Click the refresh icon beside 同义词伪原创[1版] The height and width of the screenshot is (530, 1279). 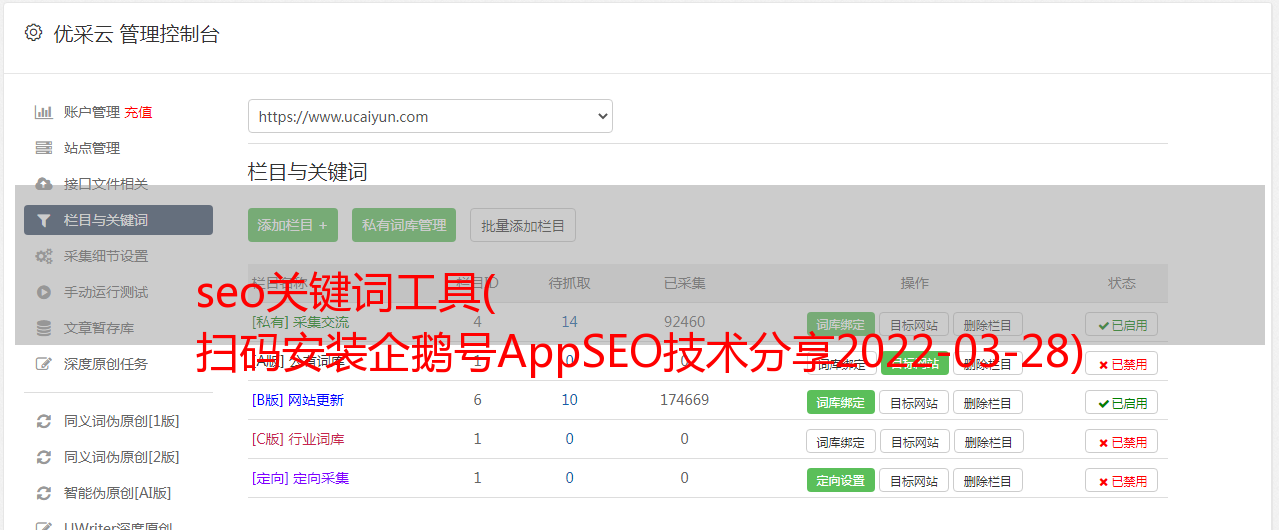44,421
